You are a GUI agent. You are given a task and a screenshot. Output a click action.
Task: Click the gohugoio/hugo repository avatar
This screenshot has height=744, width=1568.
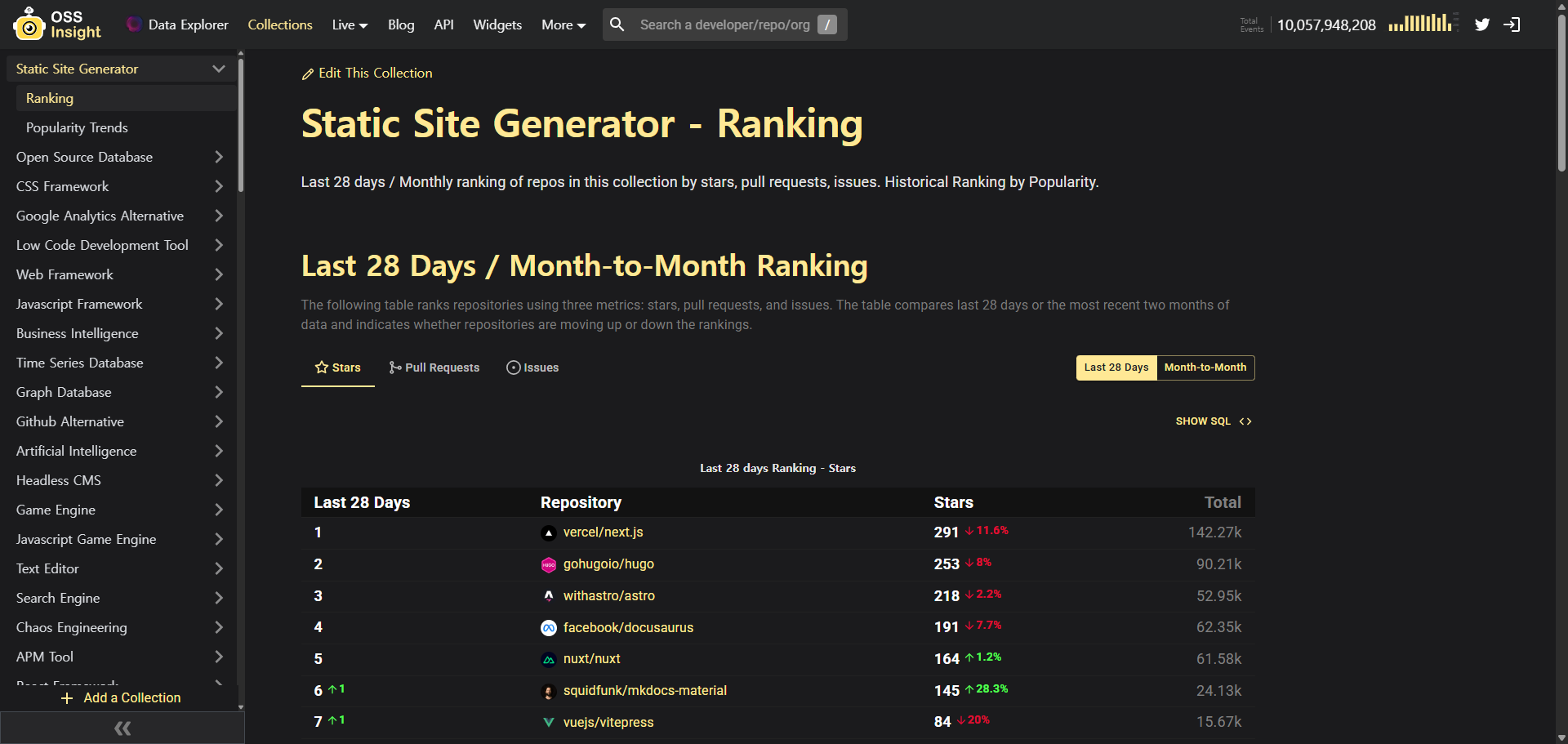pyautogui.click(x=549, y=565)
